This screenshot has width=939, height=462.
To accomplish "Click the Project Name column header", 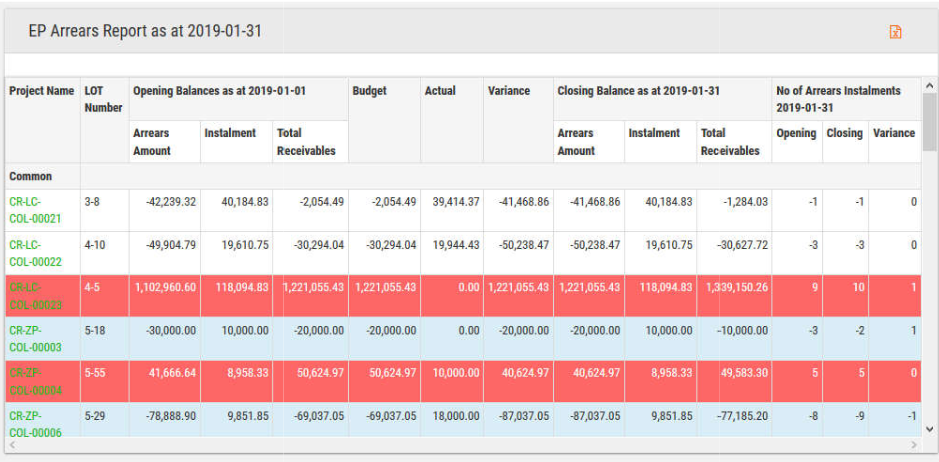I will (42, 91).
